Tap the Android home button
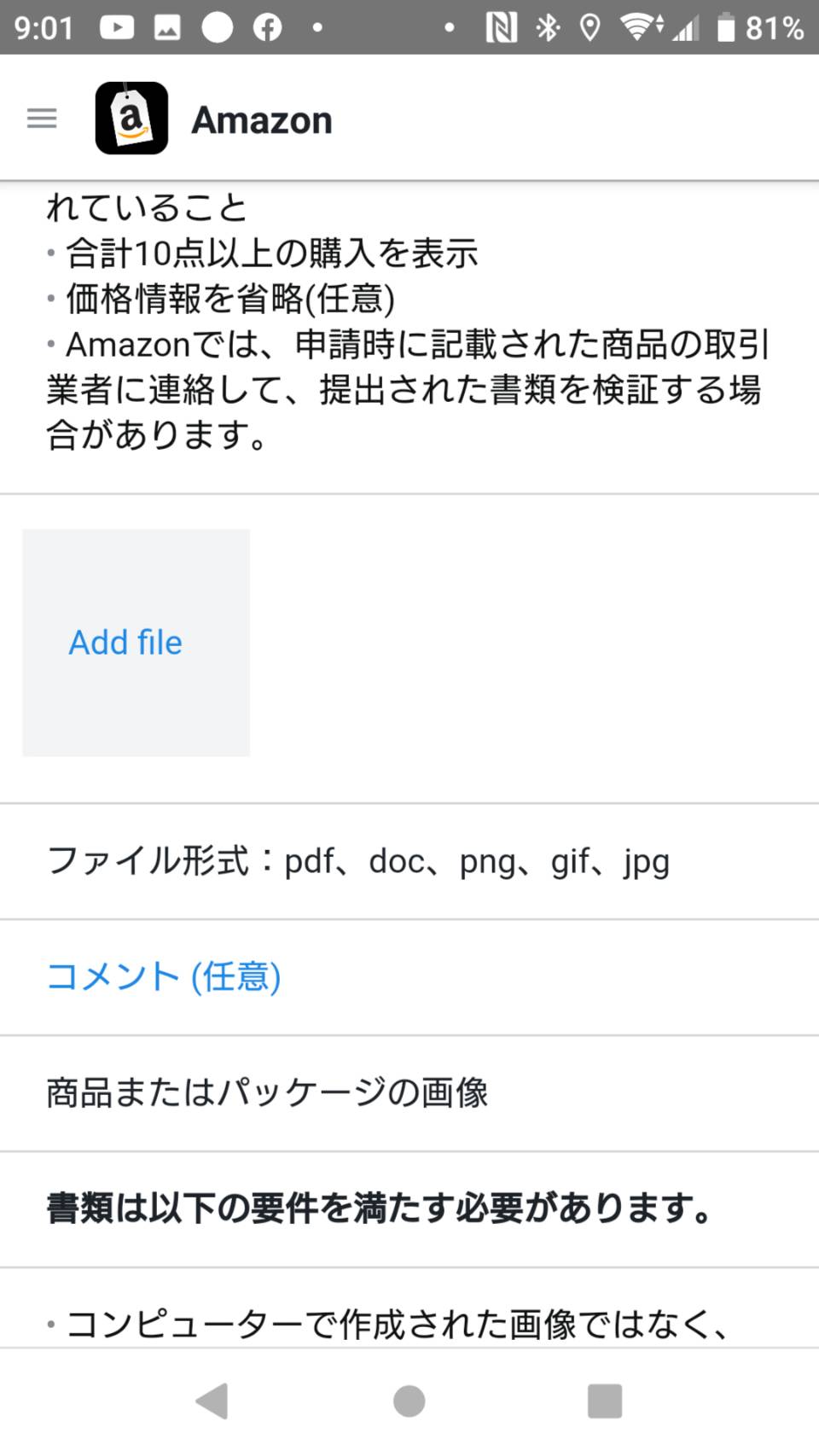Screen dimensions: 819x1456 (x=409, y=1401)
